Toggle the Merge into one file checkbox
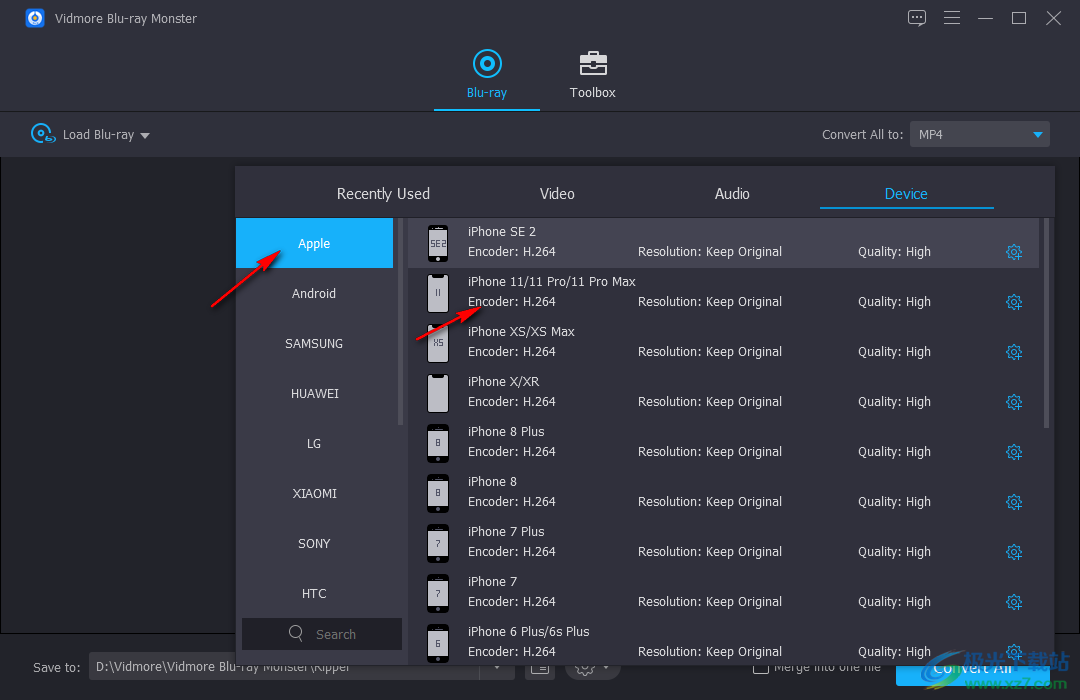The height and width of the screenshot is (700, 1080). tap(761, 667)
